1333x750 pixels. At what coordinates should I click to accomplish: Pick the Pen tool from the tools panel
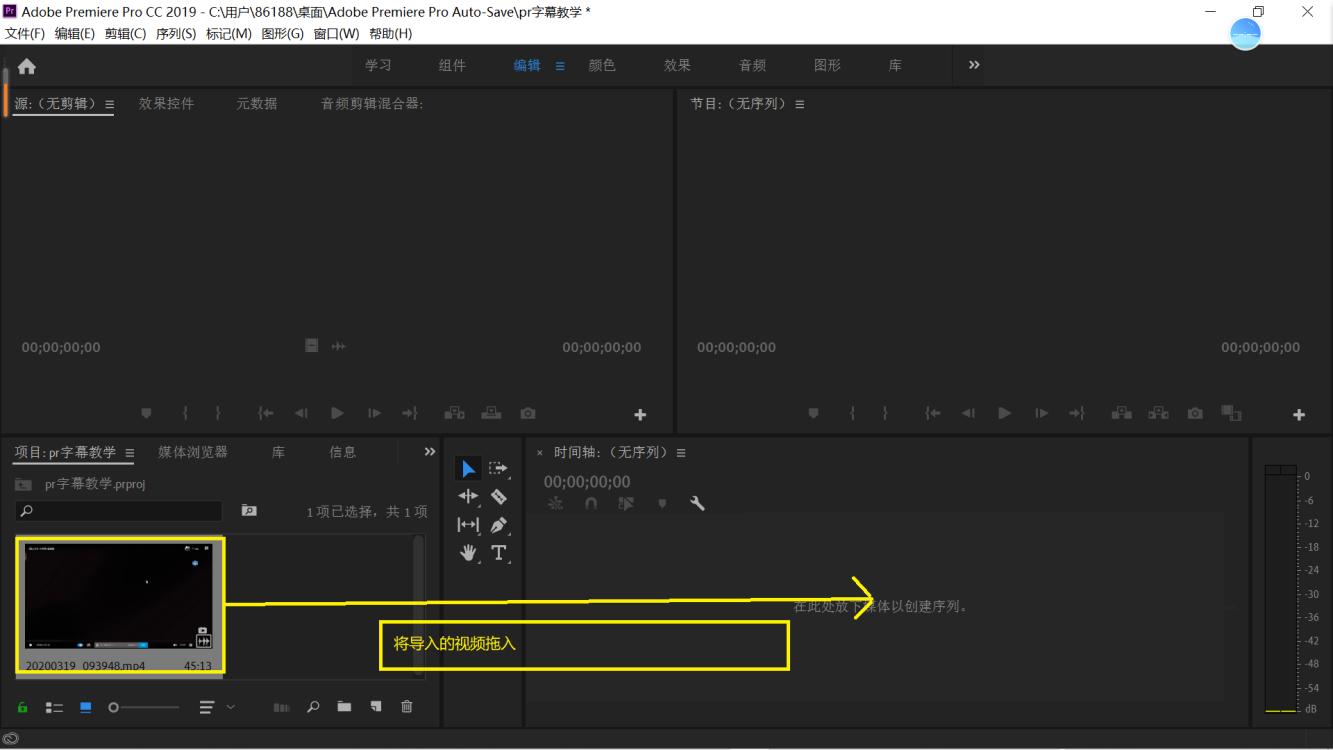500,523
